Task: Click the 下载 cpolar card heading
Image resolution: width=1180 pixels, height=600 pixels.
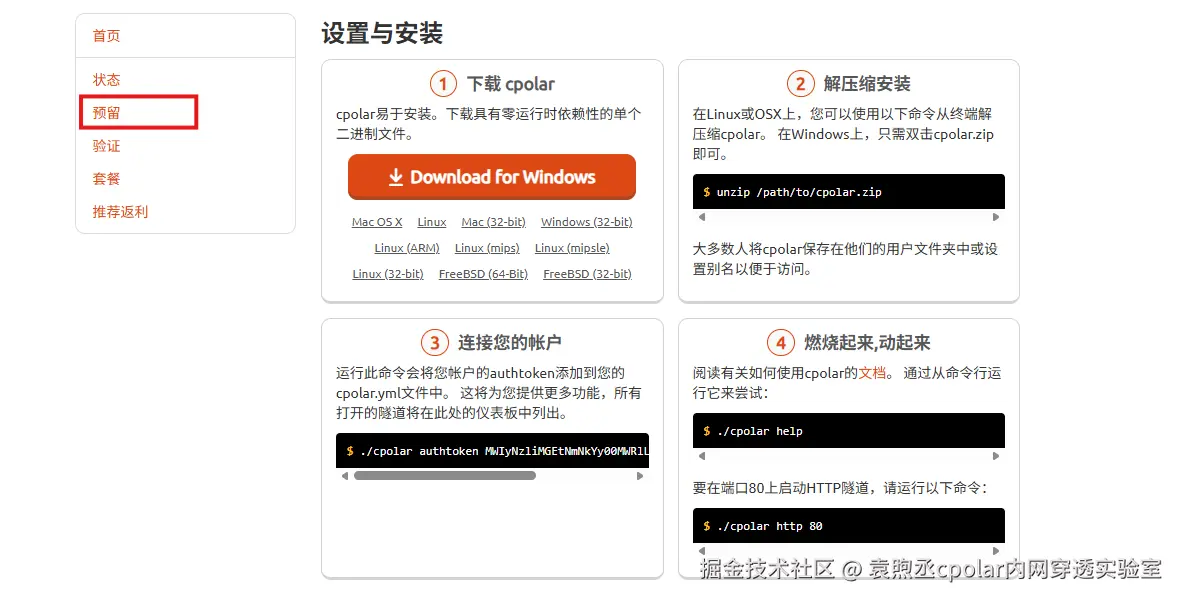Action: click(510, 84)
